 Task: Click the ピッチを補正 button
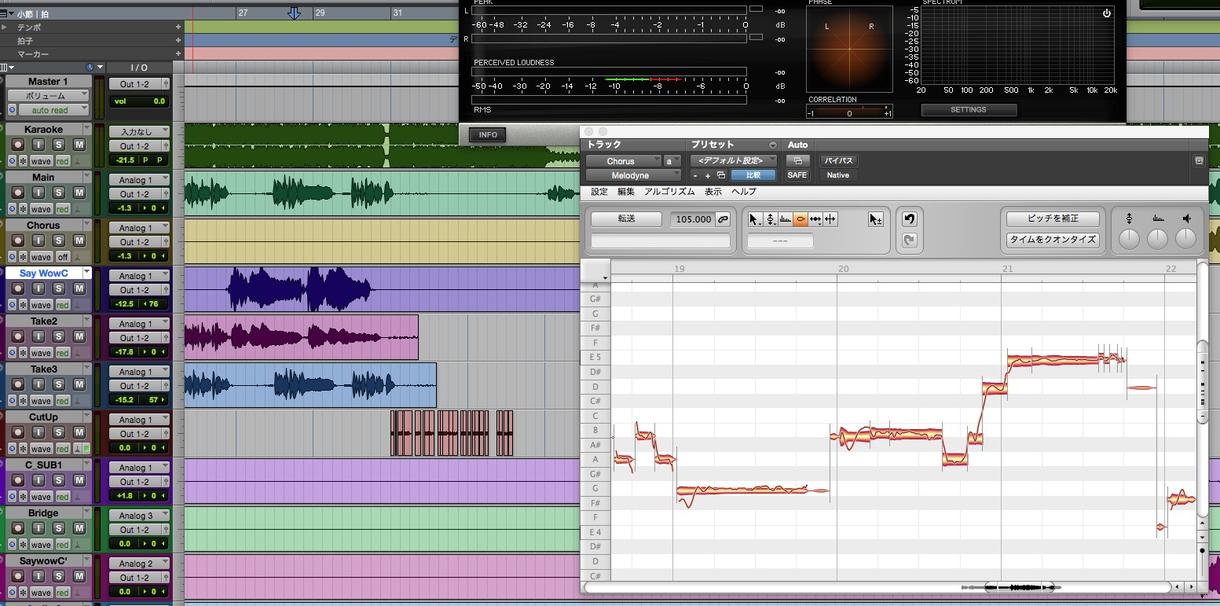point(1052,219)
